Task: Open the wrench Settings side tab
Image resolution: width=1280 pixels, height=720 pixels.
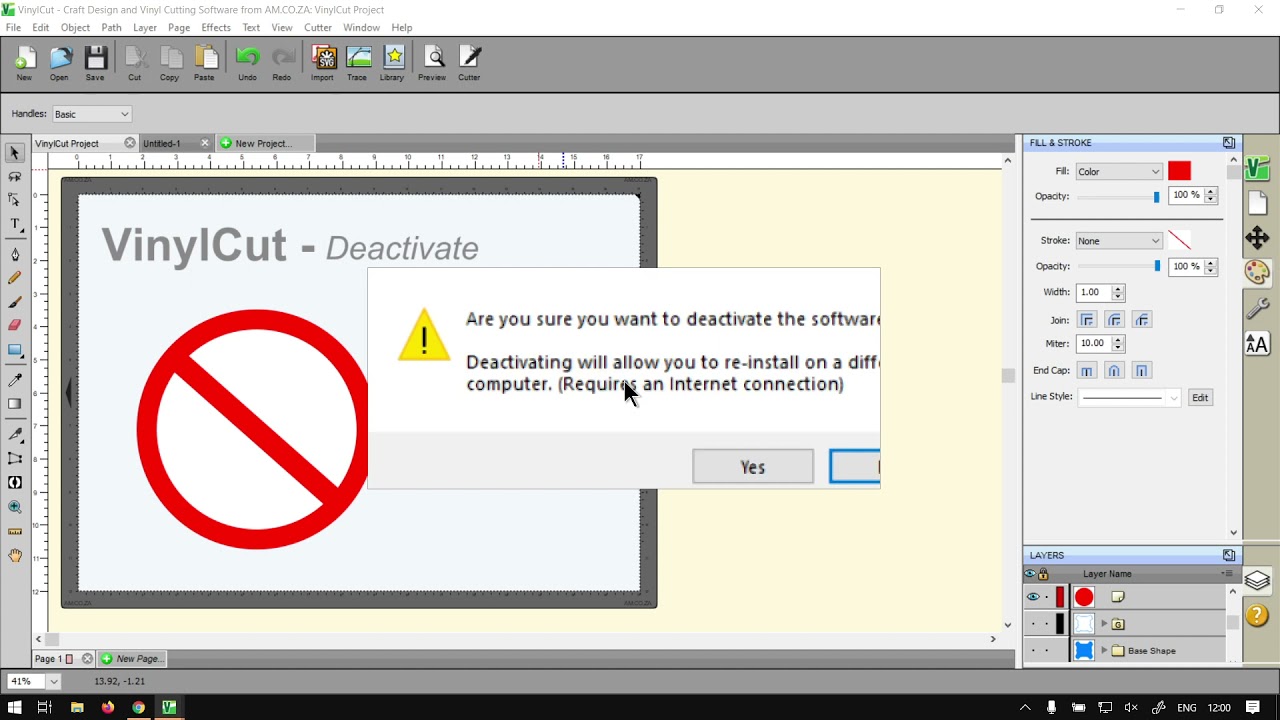Action: point(1257,308)
